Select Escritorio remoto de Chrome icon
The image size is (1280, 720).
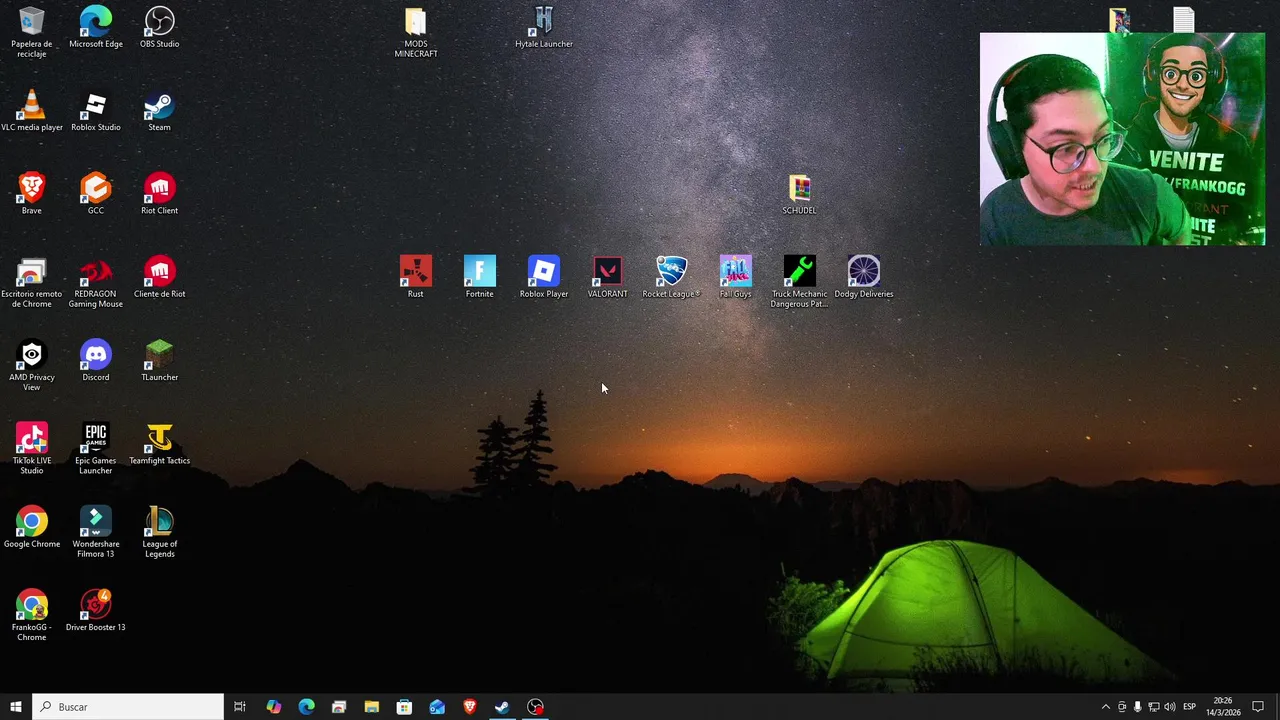(x=32, y=282)
